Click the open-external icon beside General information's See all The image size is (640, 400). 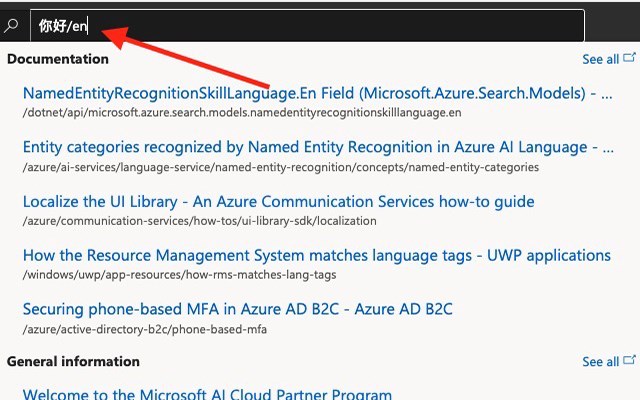[628, 362]
